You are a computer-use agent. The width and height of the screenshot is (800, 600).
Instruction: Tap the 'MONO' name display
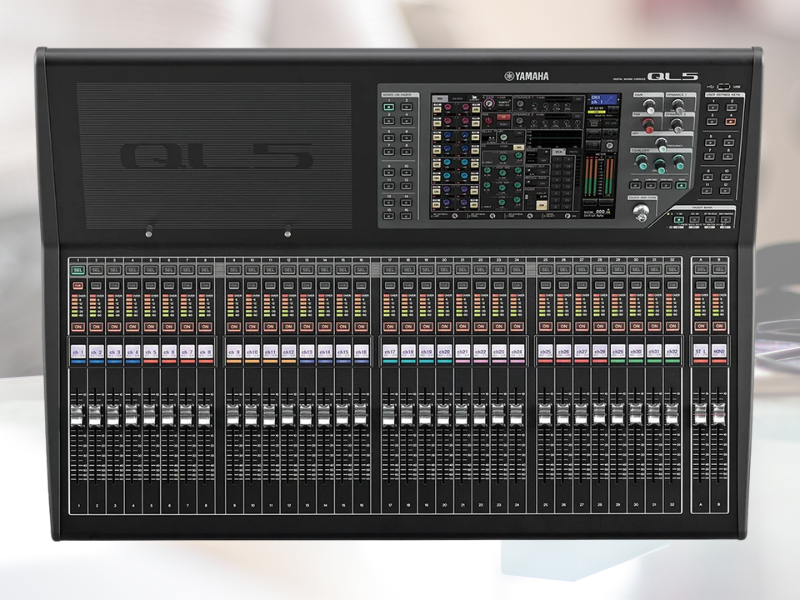pyautogui.click(x=719, y=352)
